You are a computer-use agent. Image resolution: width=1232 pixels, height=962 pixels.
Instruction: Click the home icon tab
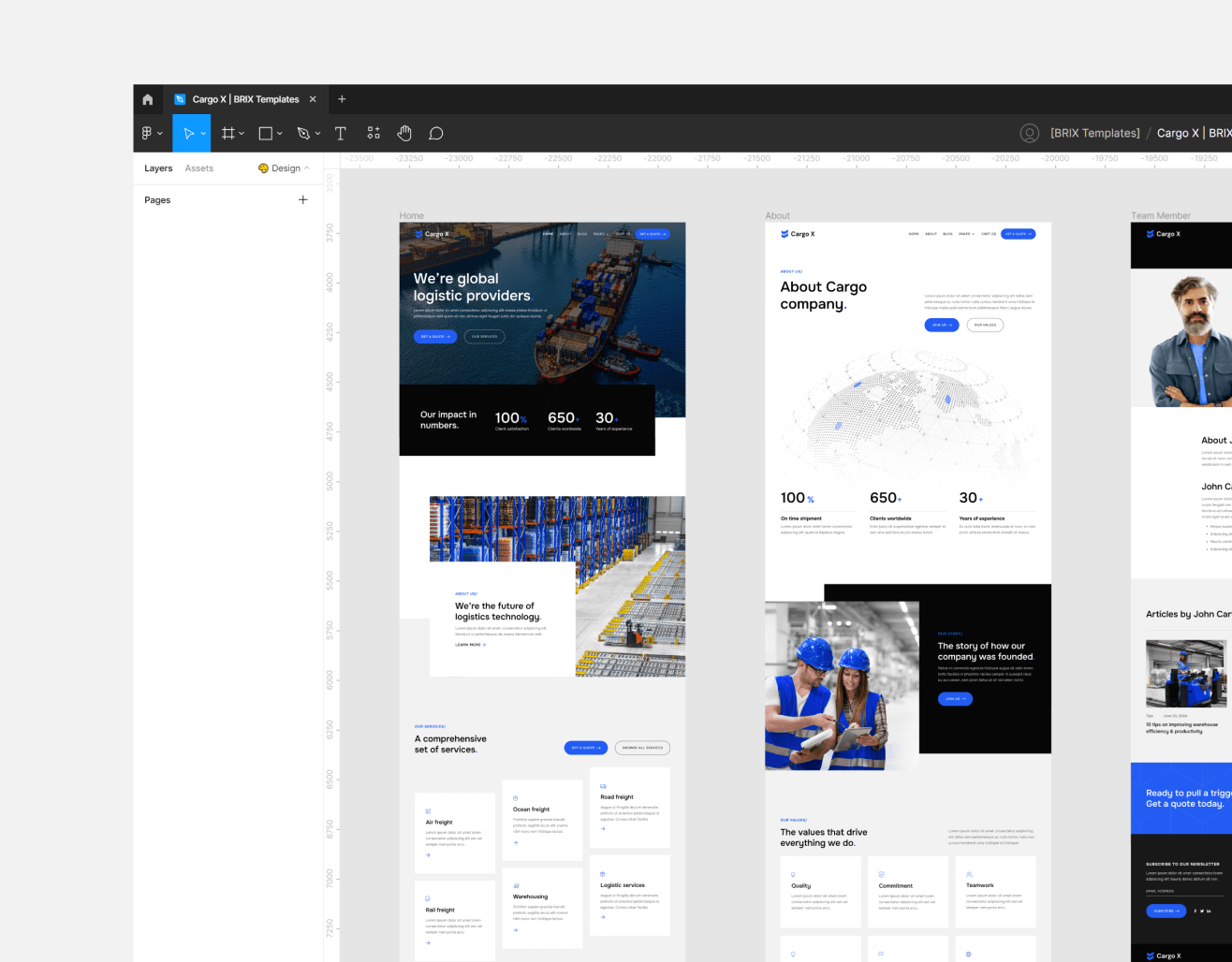pos(147,98)
